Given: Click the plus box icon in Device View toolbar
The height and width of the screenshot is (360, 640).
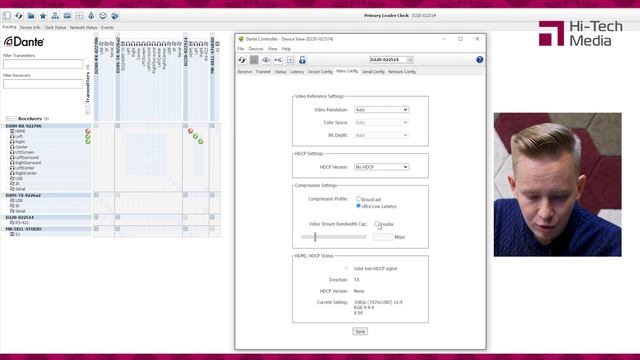Looking at the screenshot, I should tap(290, 60).
